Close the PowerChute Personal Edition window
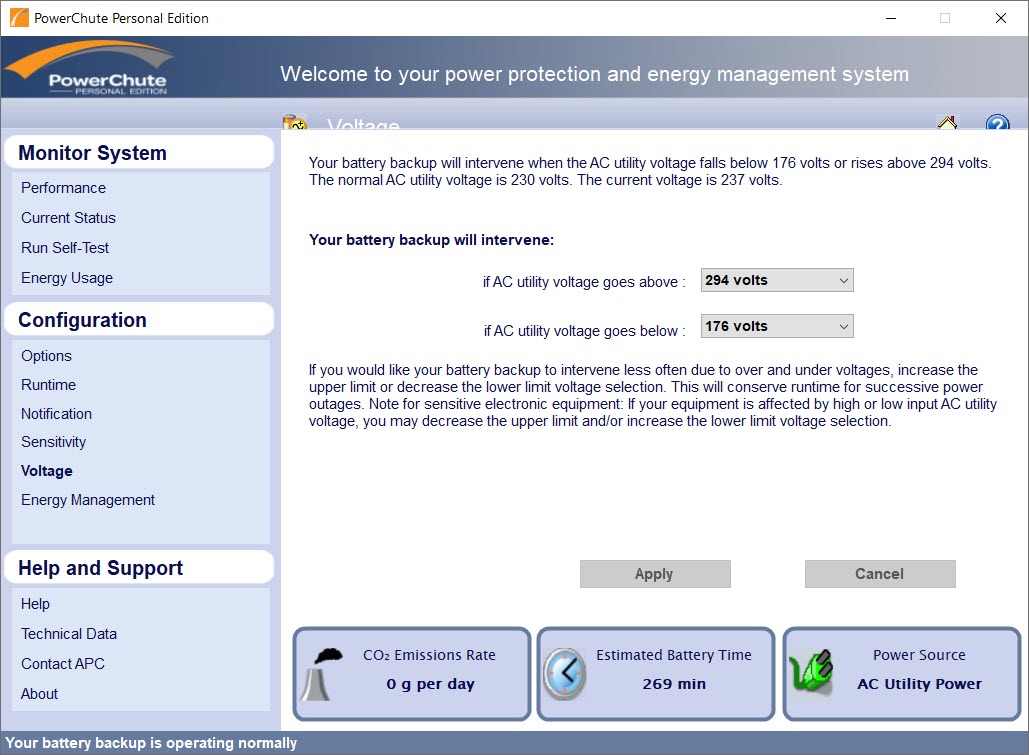This screenshot has height=755, width=1029. [1001, 18]
